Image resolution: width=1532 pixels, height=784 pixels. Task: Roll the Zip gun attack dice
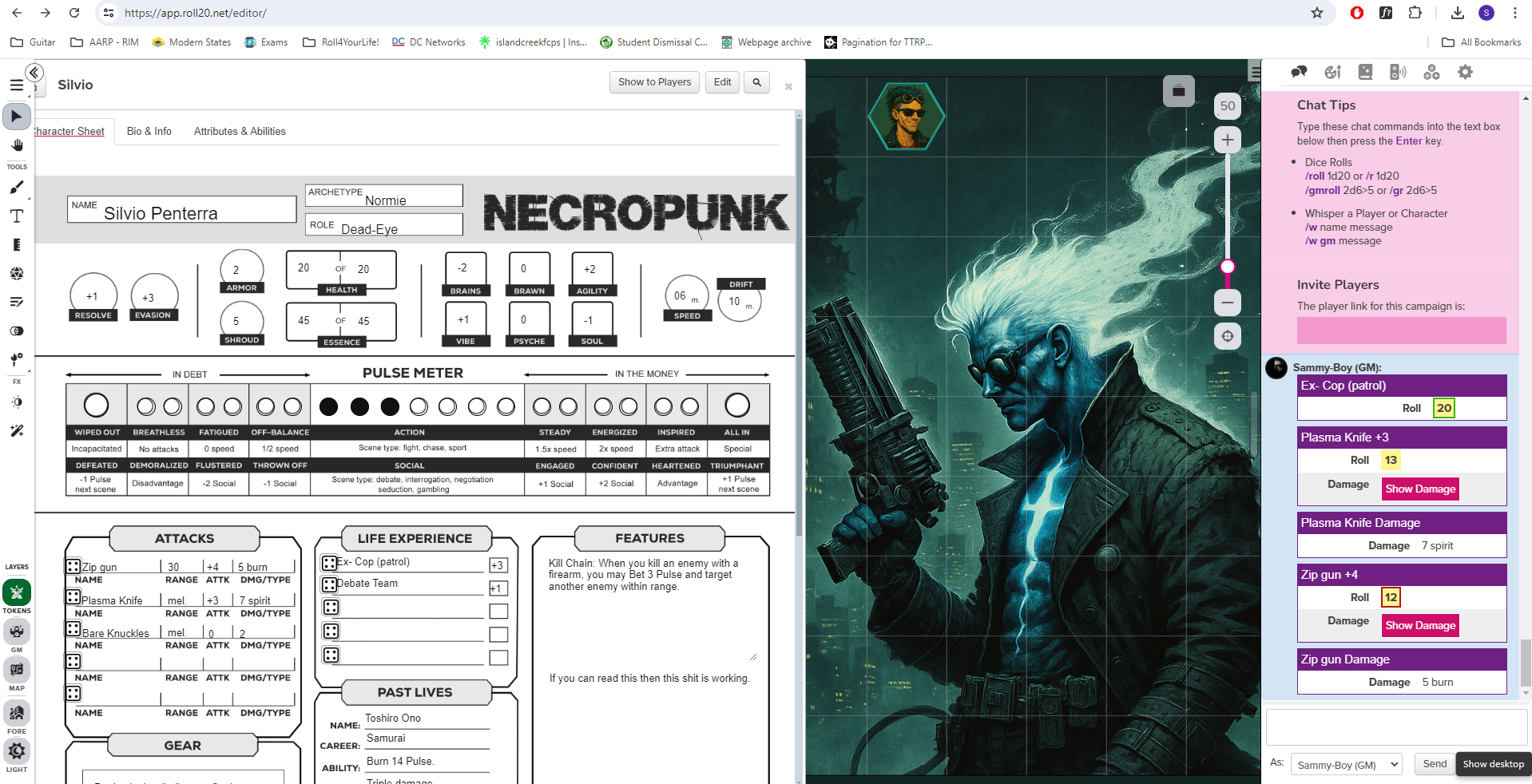coord(73,566)
